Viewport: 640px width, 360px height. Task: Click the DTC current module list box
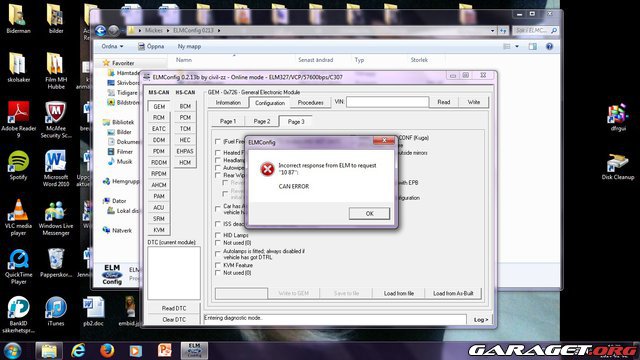click(174, 273)
